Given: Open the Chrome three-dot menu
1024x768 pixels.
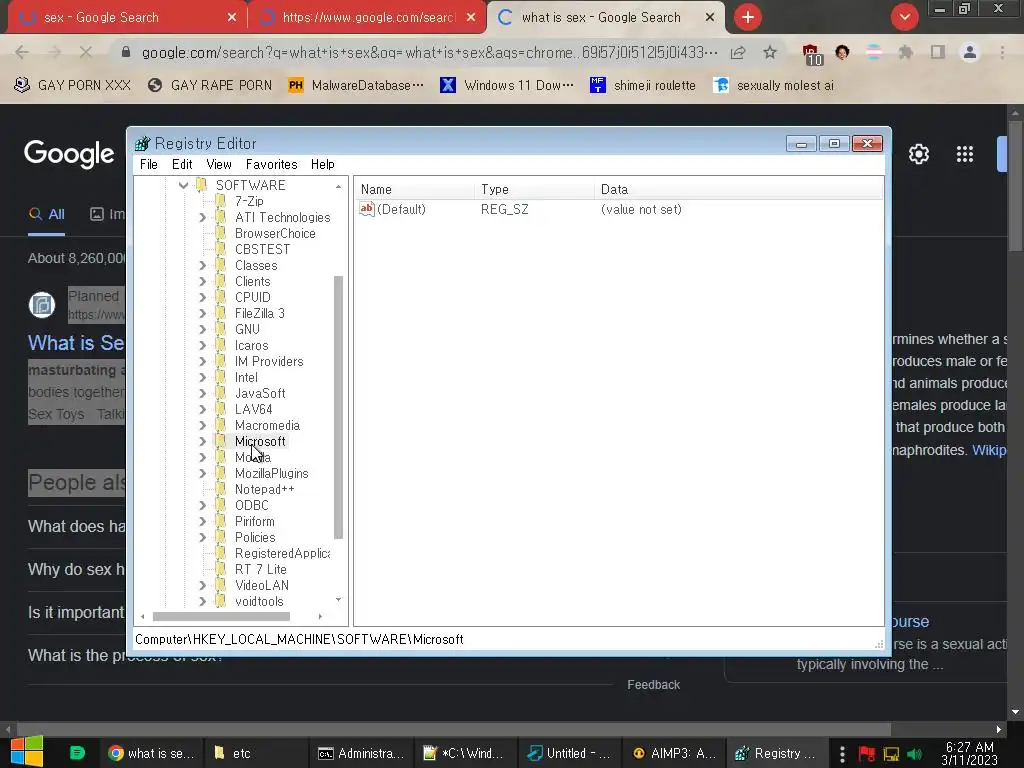Looking at the screenshot, I should click(x=1002, y=52).
